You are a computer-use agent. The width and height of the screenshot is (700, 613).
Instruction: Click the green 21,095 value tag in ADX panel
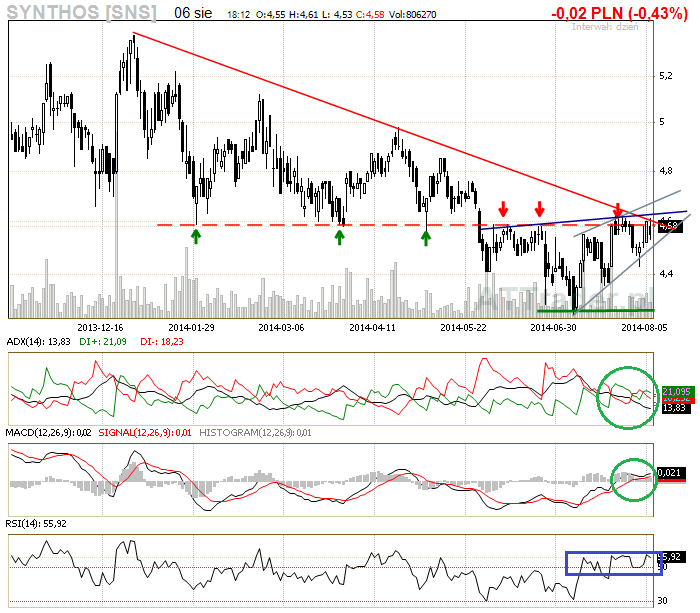pyautogui.click(x=677, y=392)
